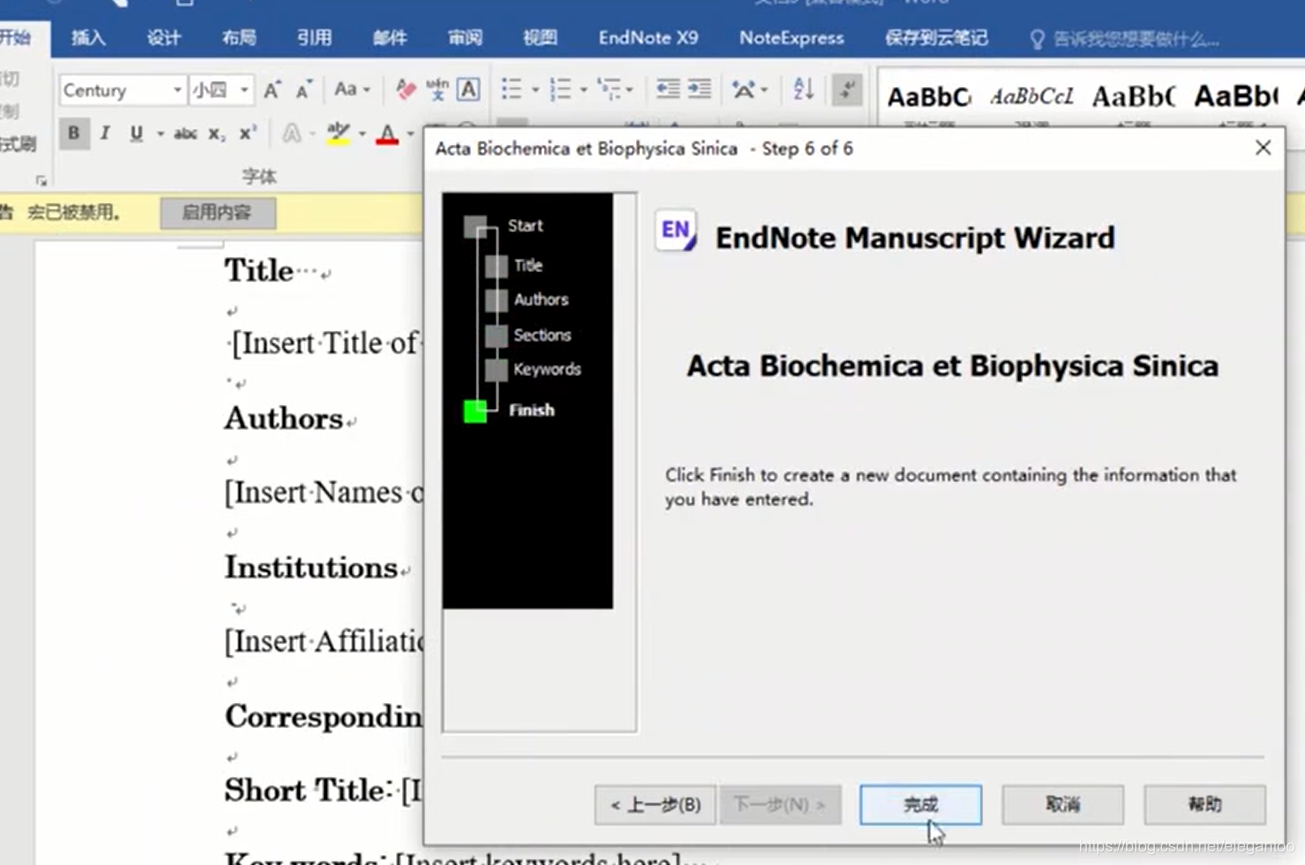Apply text highlight color marker
The height and width of the screenshot is (865, 1305).
pyautogui.click(x=338, y=134)
